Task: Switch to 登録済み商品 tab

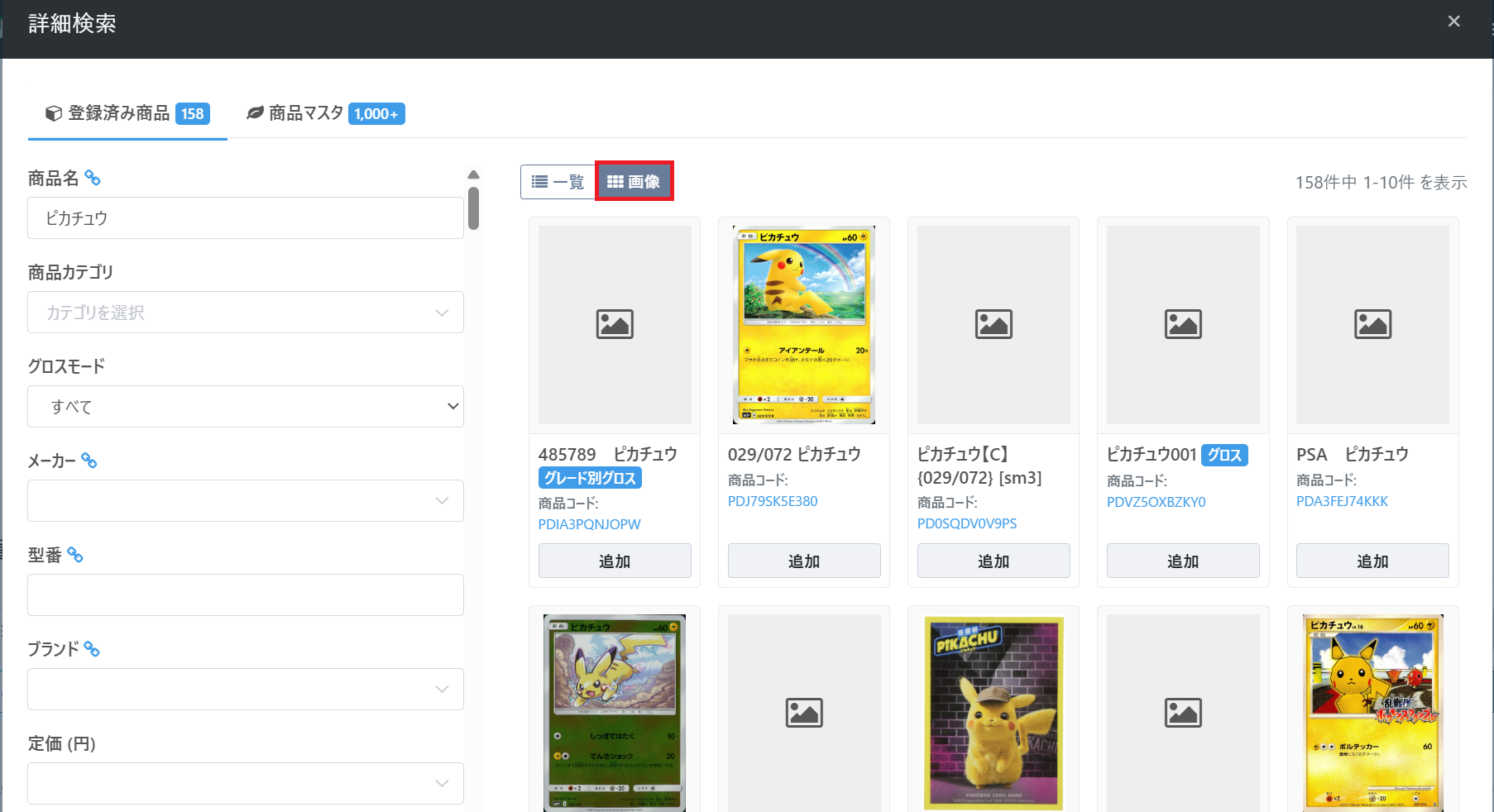Action: pos(127,114)
